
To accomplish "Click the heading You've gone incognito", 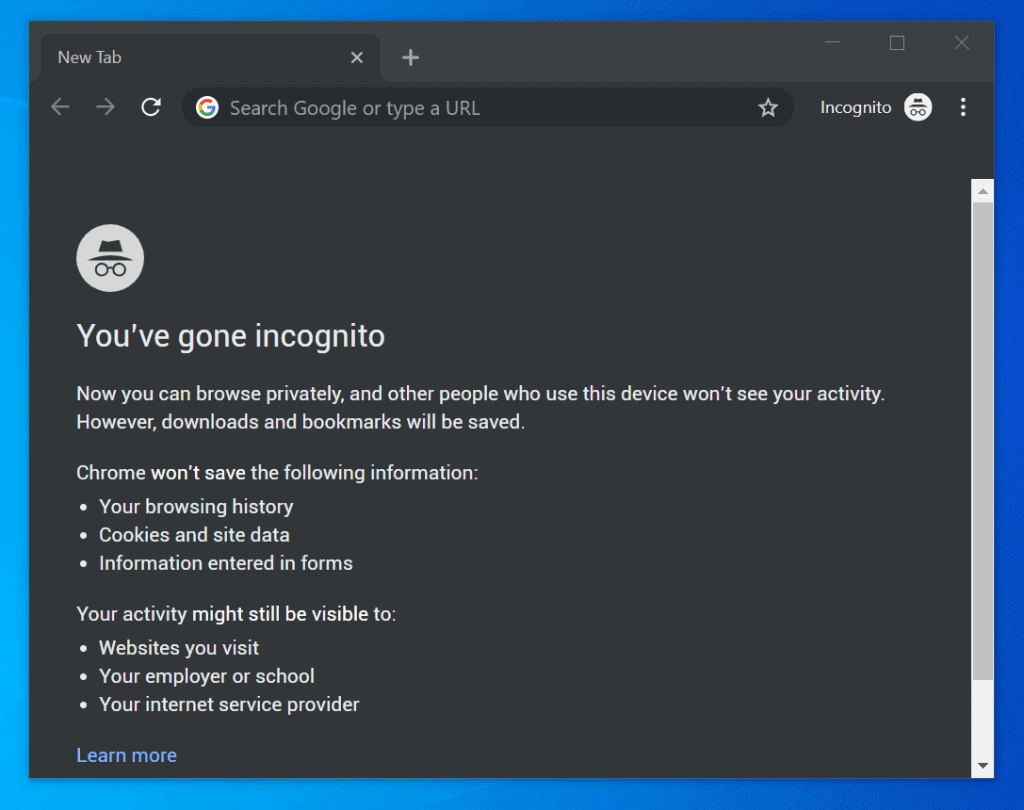I will point(231,336).
